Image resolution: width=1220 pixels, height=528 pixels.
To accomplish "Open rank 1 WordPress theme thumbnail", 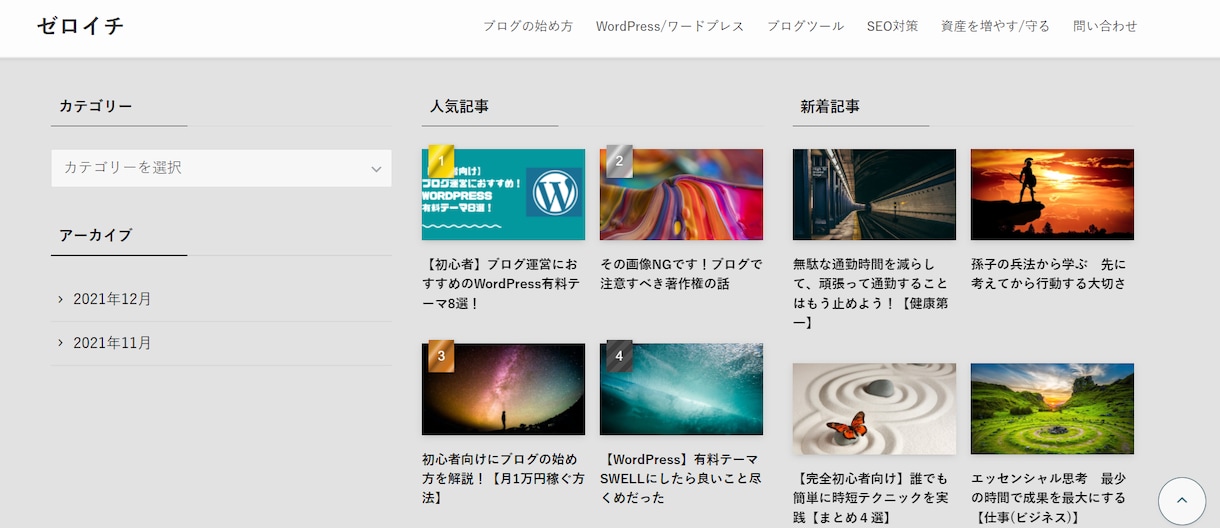I will coord(503,194).
